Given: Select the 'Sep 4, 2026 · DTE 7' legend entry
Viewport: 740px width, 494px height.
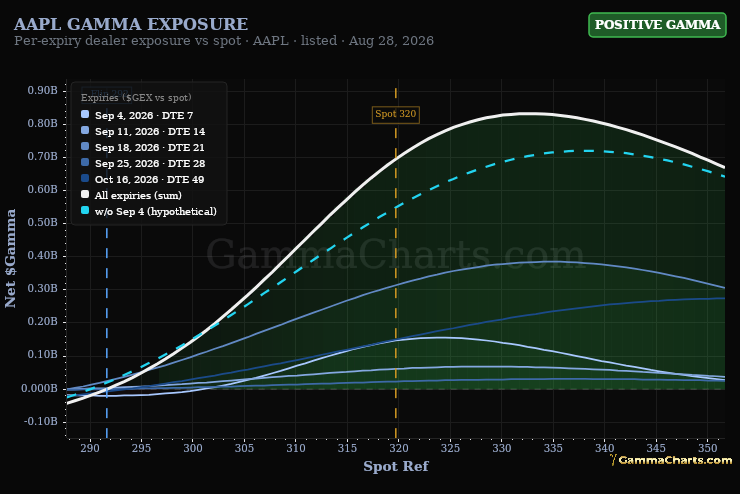Looking at the screenshot, I should tap(137, 115).
